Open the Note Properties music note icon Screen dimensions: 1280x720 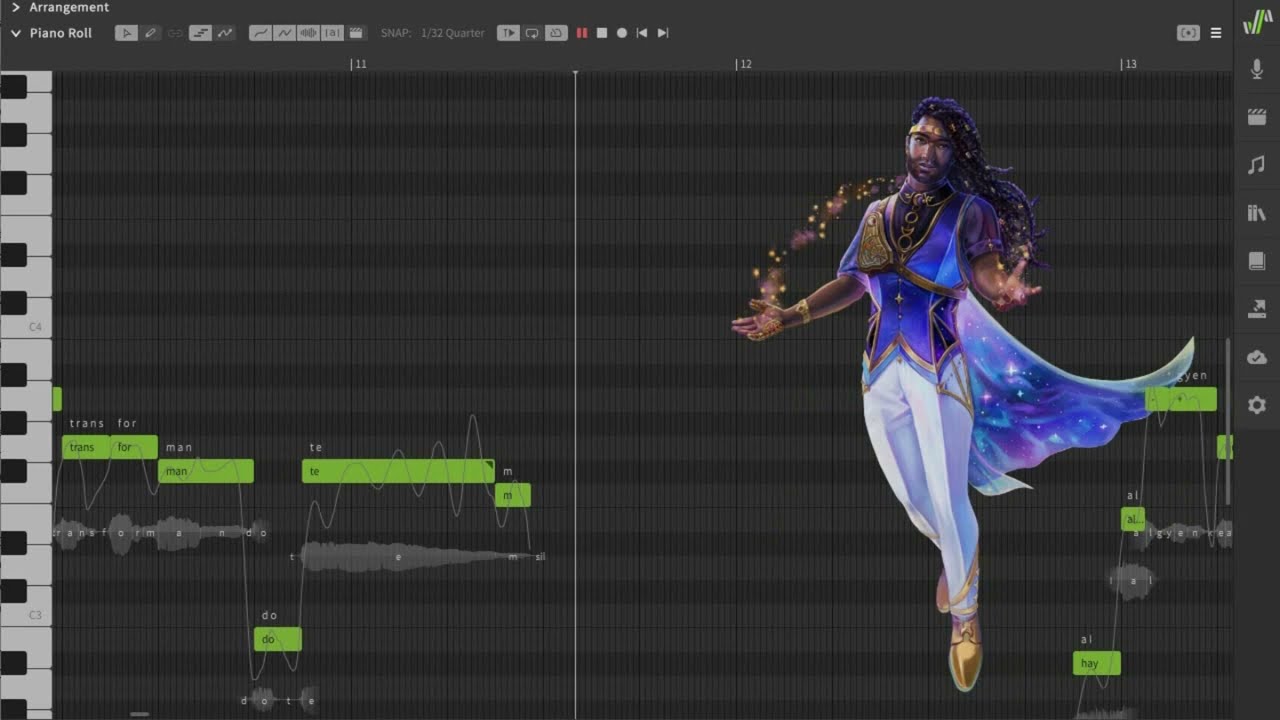[x=1257, y=165]
